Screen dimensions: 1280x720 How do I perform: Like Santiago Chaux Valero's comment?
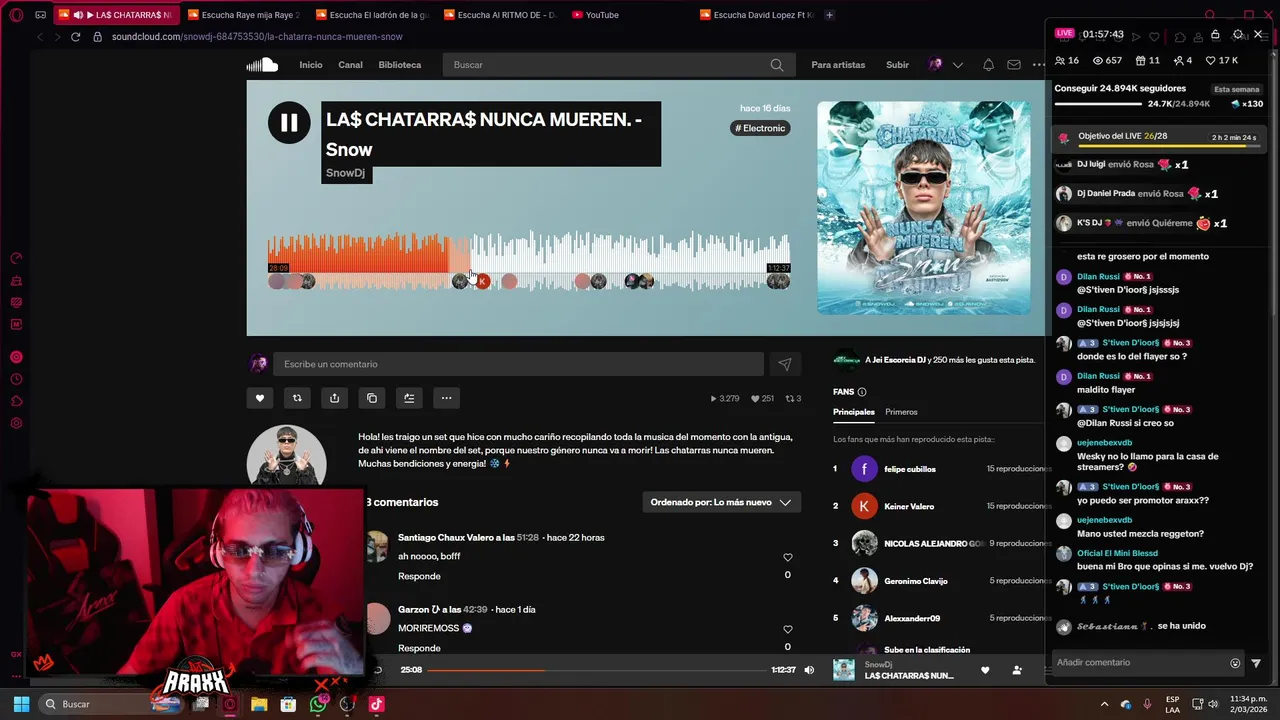pyautogui.click(x=788, y=558)
